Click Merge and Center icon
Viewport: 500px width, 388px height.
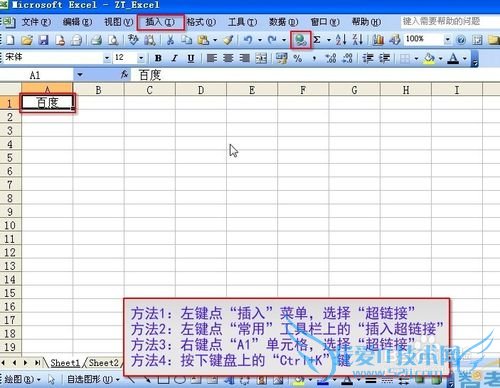261,58
